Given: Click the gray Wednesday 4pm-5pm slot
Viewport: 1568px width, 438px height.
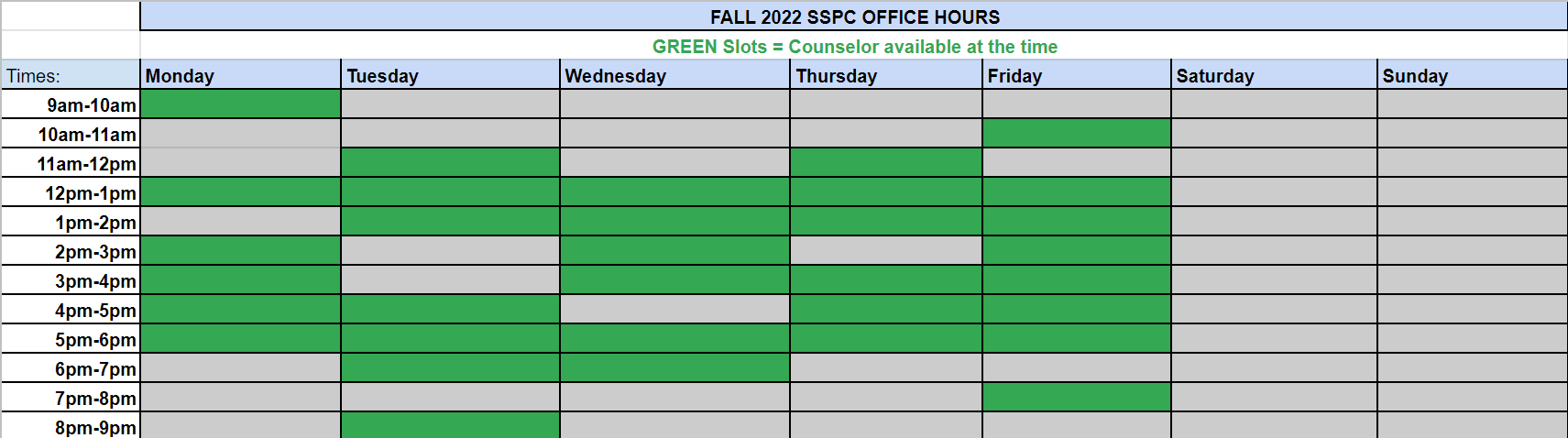Looking at the screenshot, I should pos(674,310).
